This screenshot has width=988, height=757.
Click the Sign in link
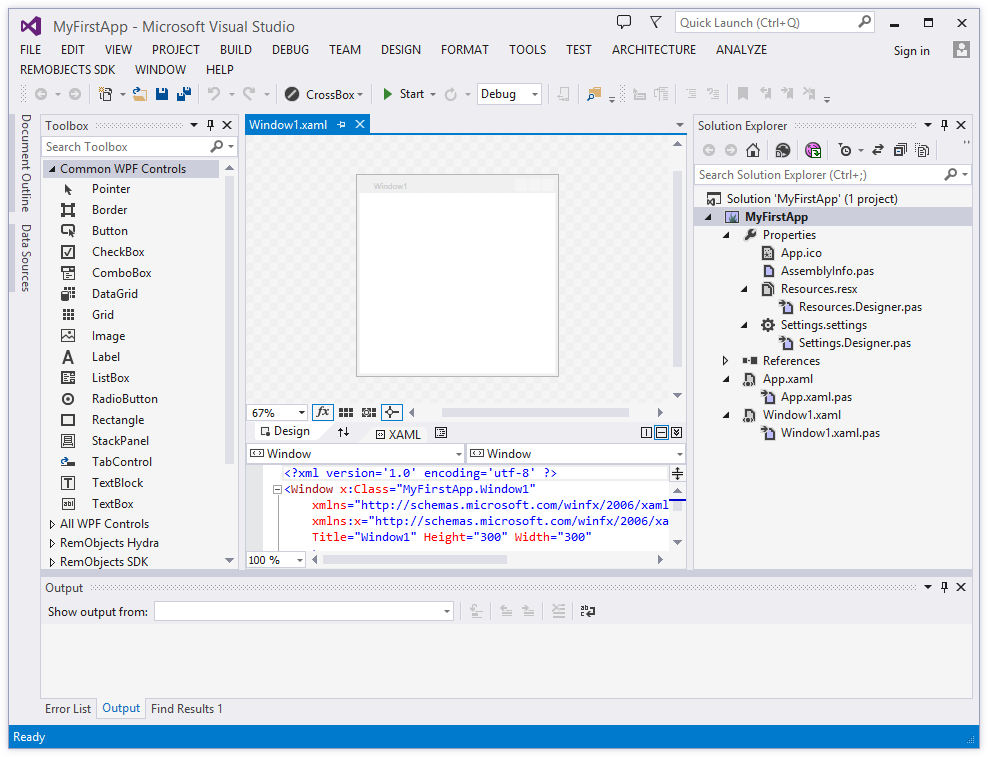click(911, 50)
